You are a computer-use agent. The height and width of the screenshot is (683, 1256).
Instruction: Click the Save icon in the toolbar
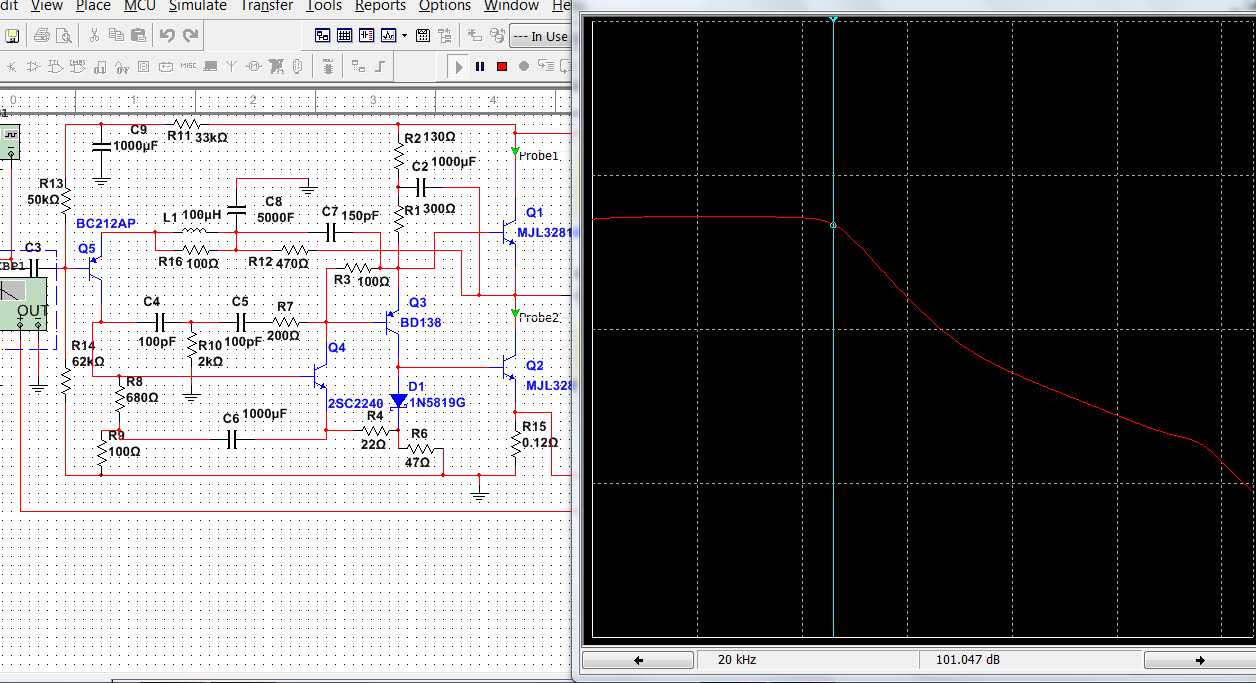click(13, 36)
